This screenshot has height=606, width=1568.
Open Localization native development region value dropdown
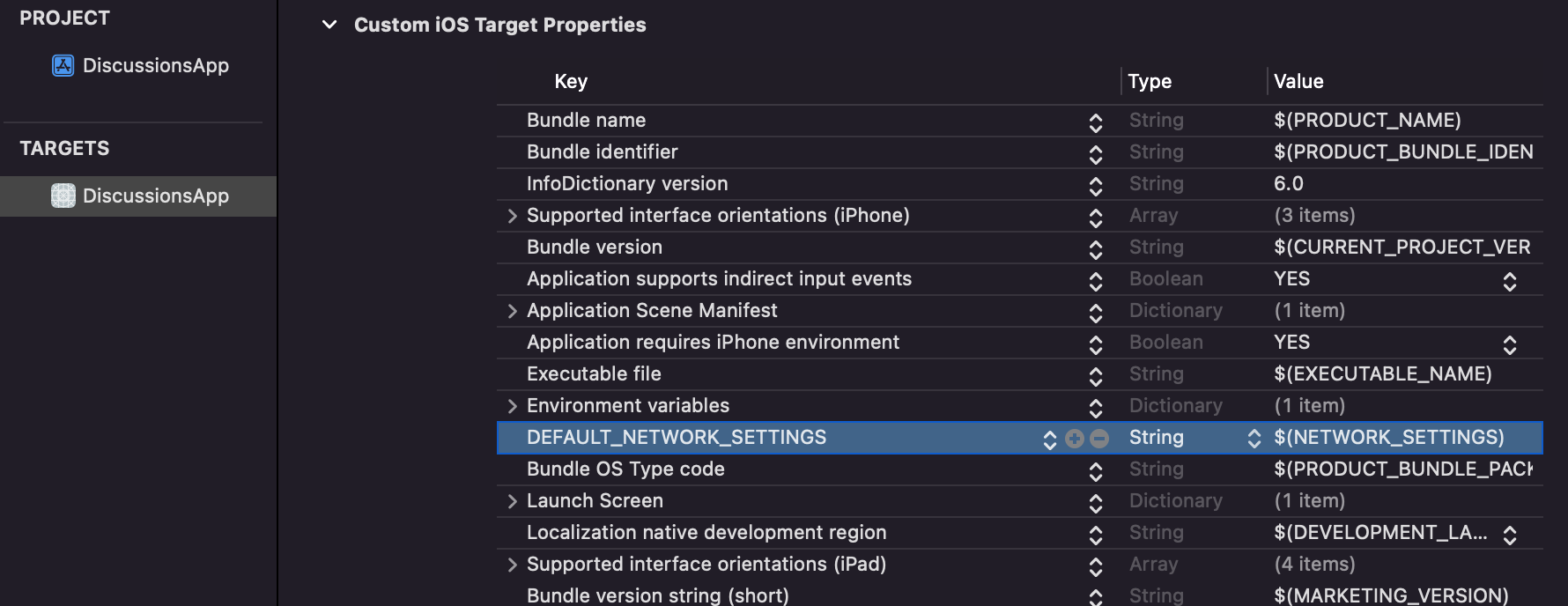[1509, 535]
